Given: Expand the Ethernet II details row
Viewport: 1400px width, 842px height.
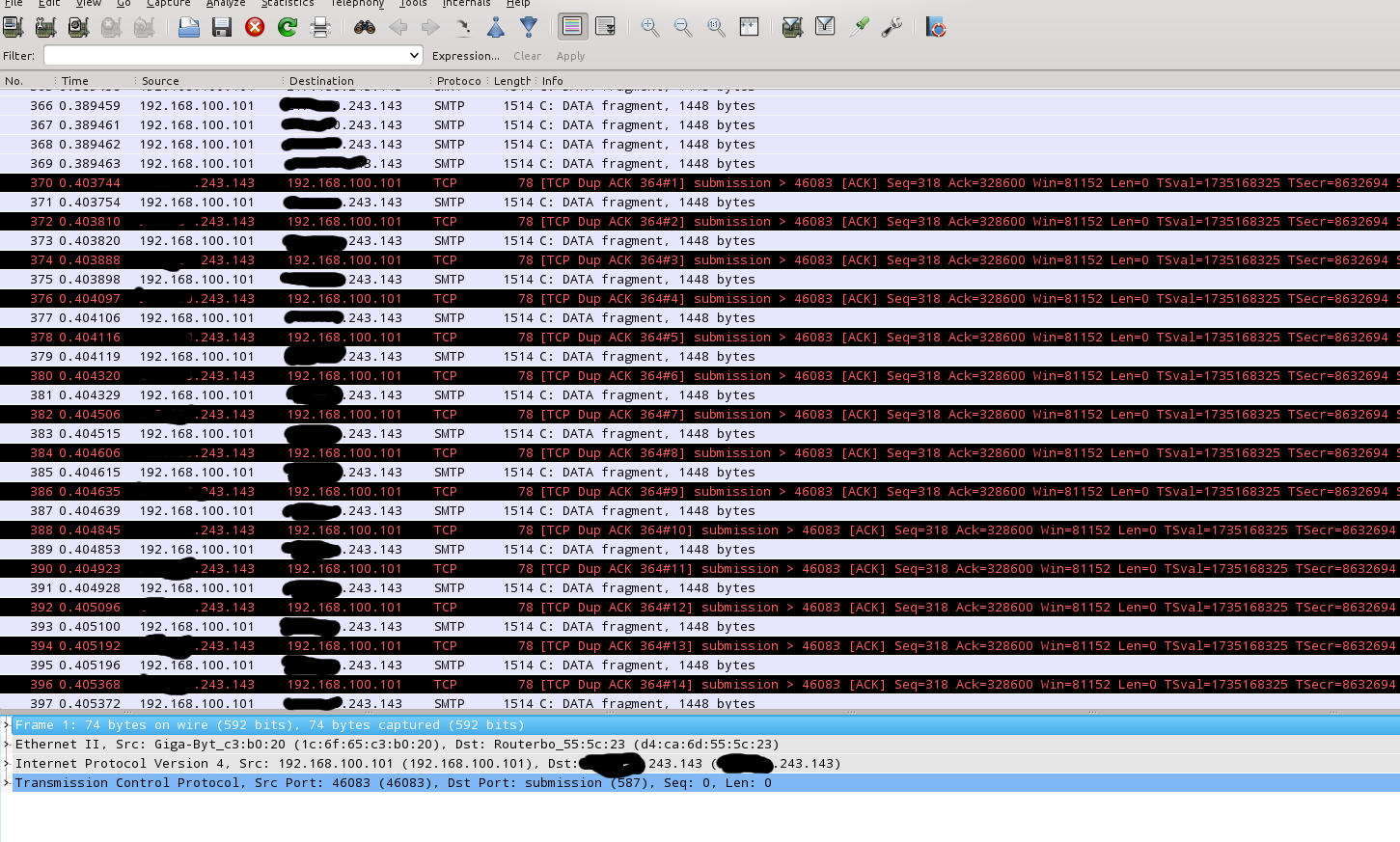Looking at the screenshot, I should (6, 745).
